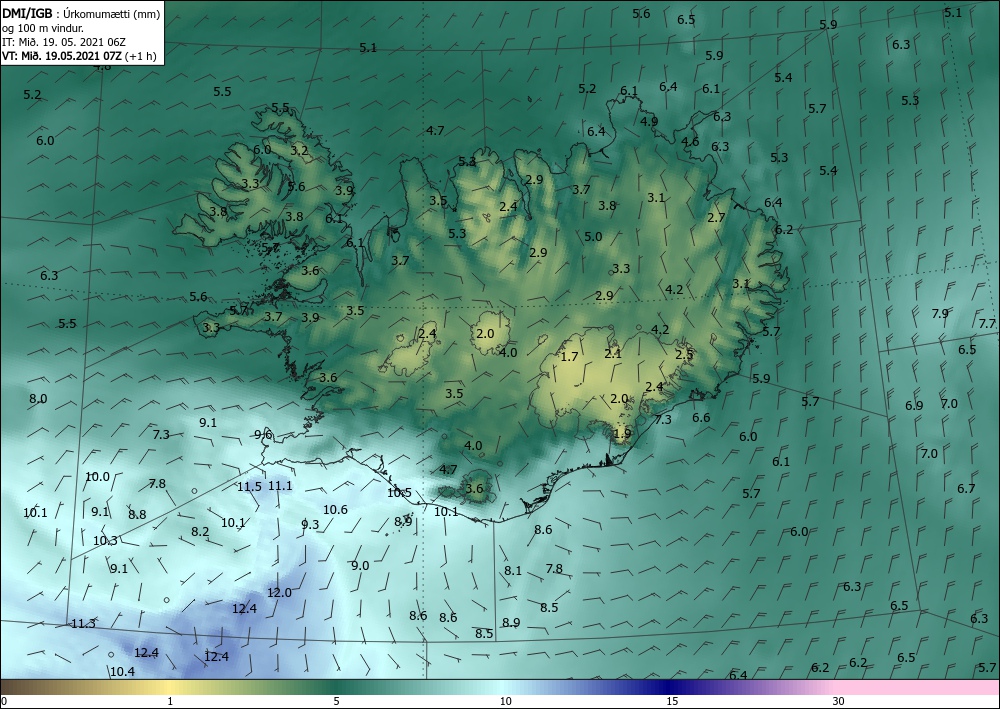Click the map value 3.2

300,150
